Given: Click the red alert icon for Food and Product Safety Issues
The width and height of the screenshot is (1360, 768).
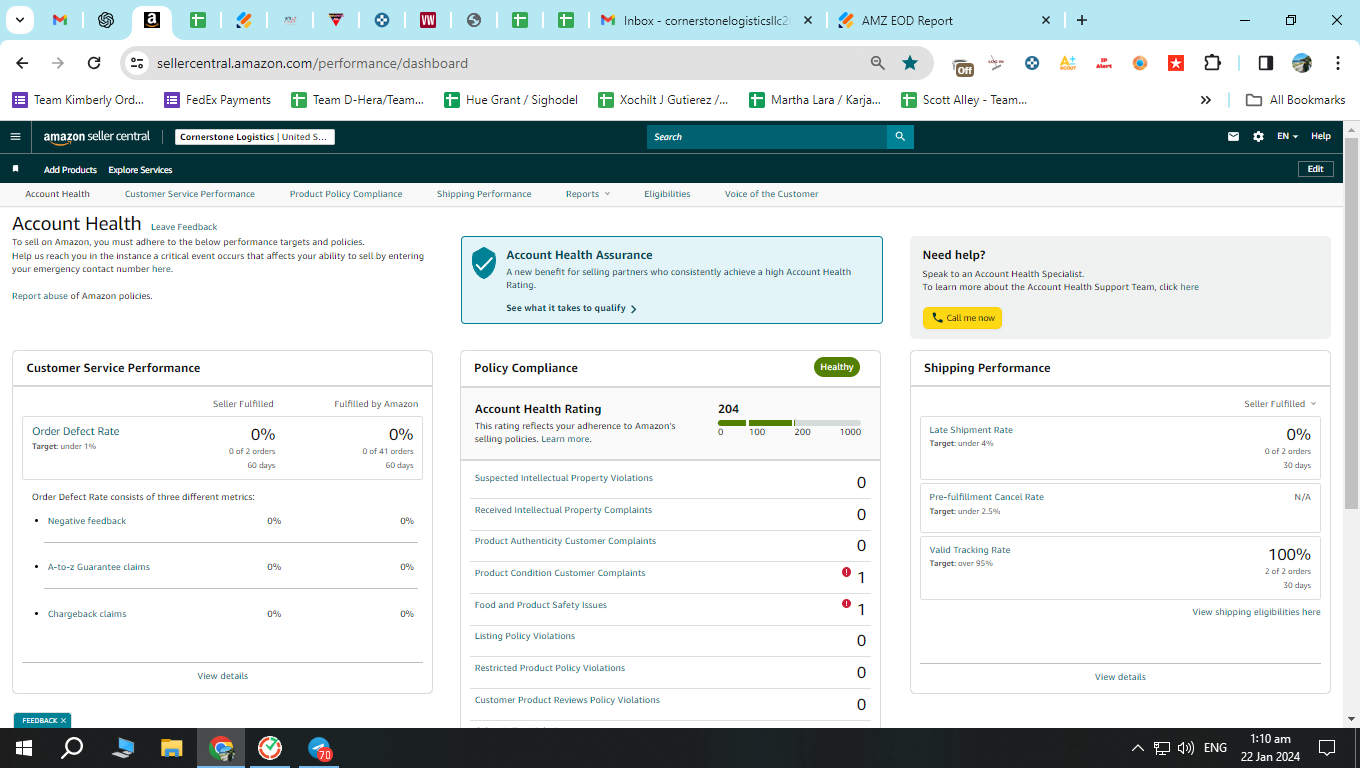Looking at the screenshot, I should point(846,604).
